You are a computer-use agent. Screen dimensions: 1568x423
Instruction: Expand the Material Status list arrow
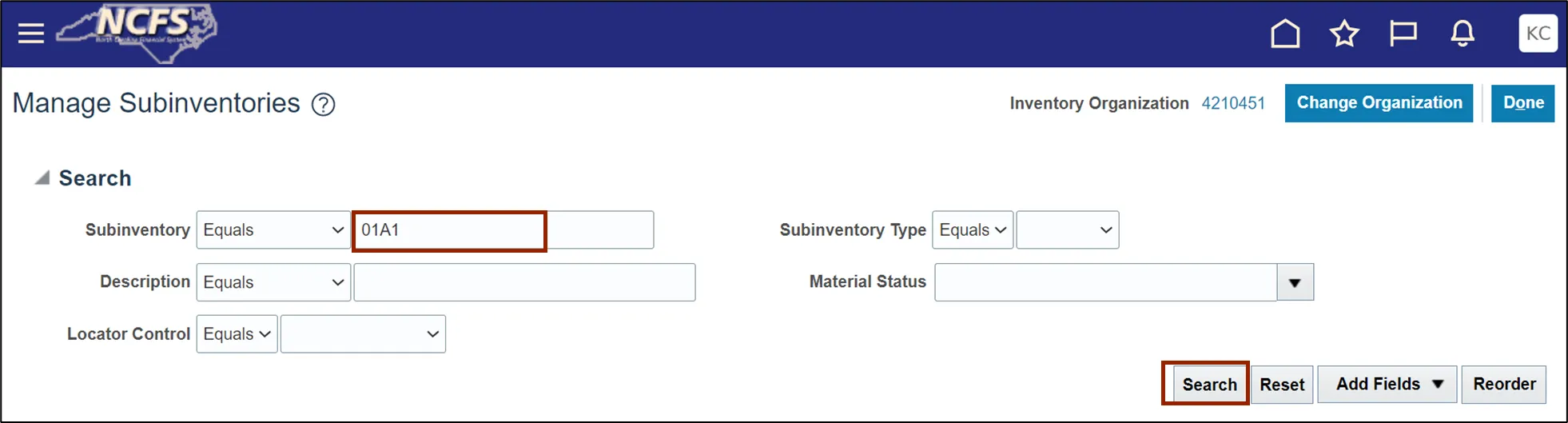[1295, 282]
